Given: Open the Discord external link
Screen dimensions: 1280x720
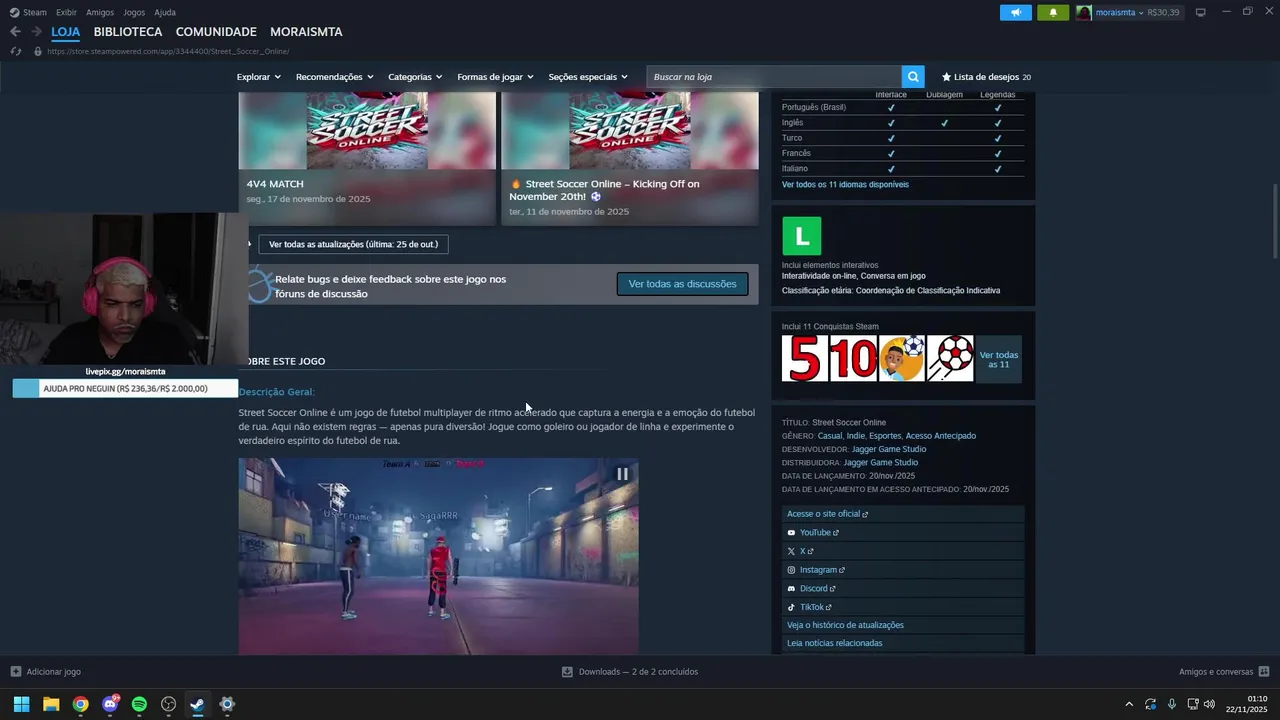Looking at the screenshot, I should (x=903, y=589).
